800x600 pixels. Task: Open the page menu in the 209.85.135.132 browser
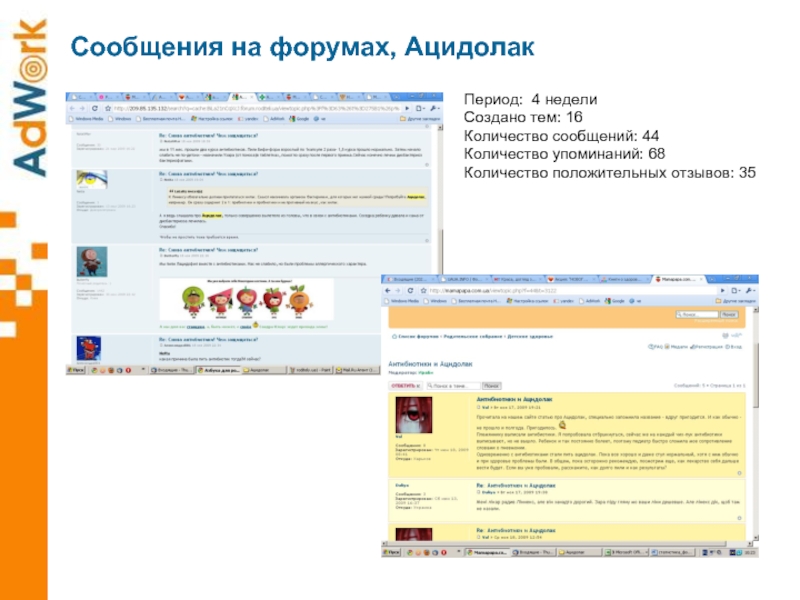click(420, 108)
